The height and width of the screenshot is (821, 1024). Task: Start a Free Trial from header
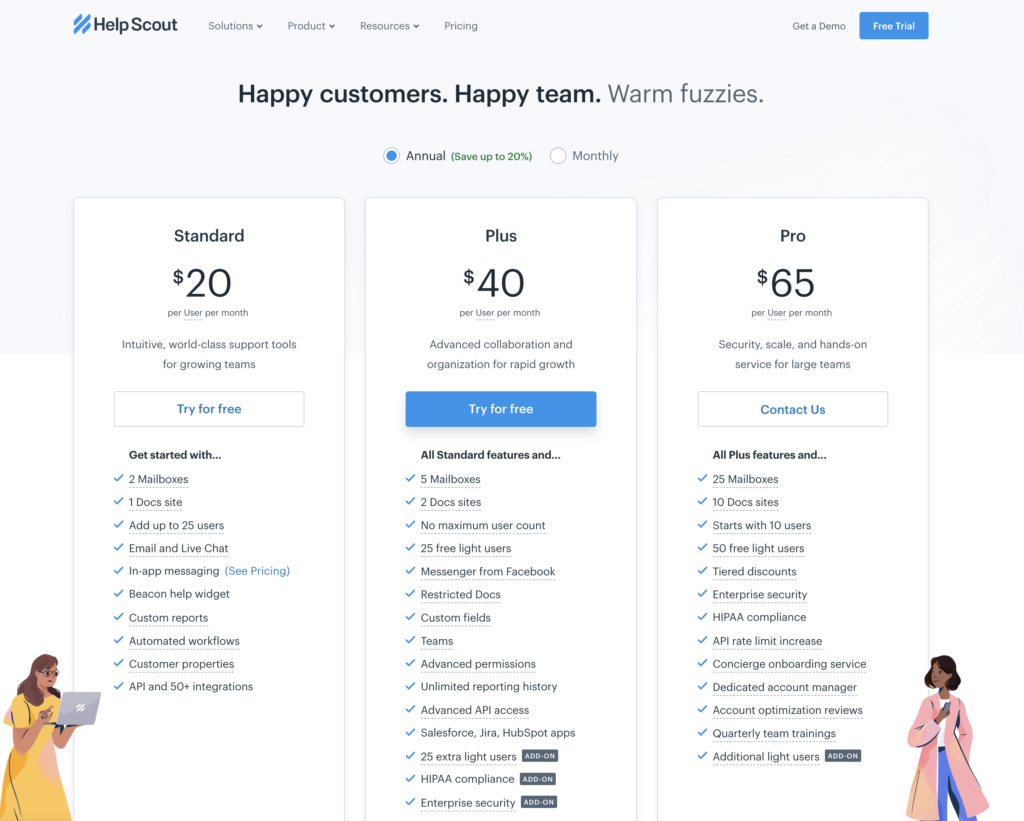pos(893,26)
